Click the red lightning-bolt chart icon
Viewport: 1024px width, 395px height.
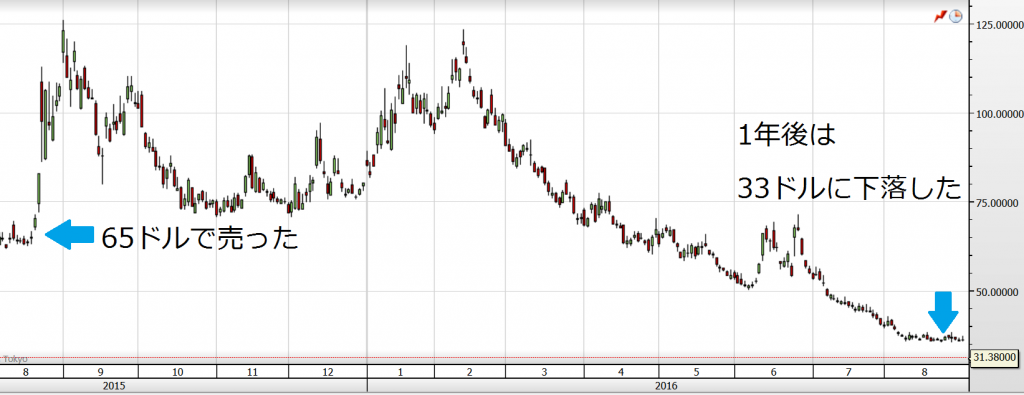coord(940,16)
